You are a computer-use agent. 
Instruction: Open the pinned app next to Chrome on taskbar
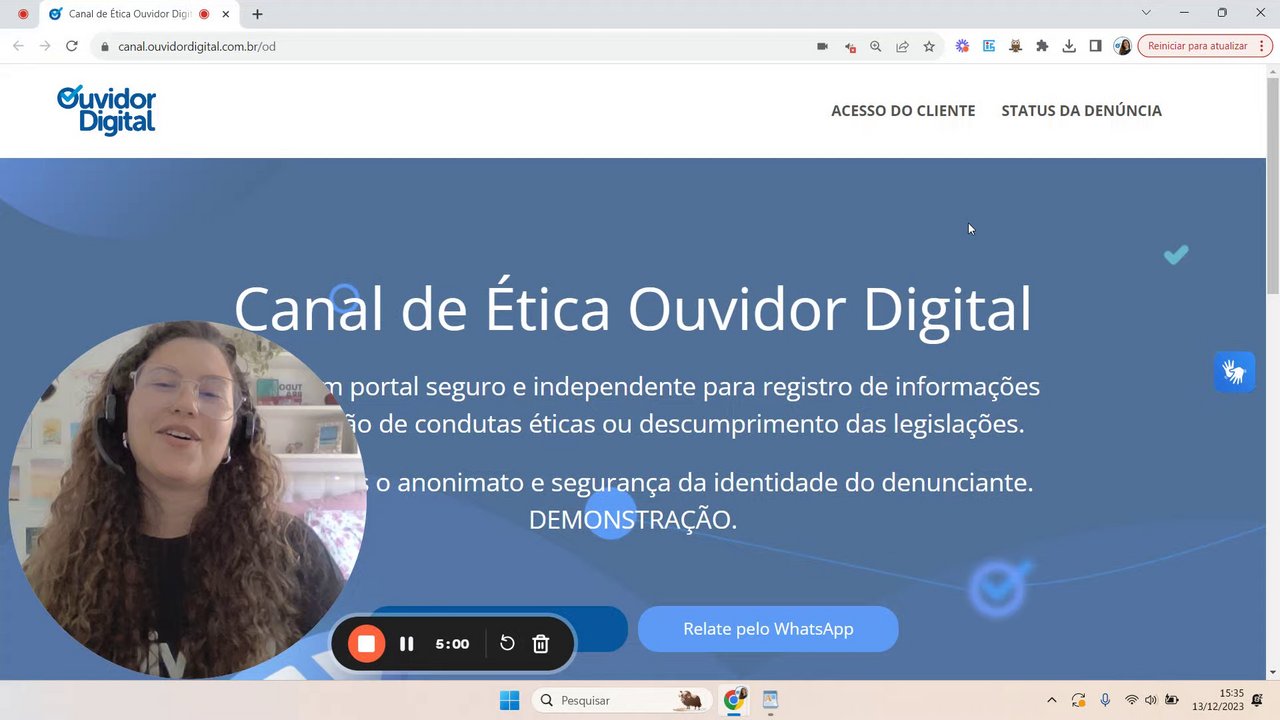coord(770,700)
